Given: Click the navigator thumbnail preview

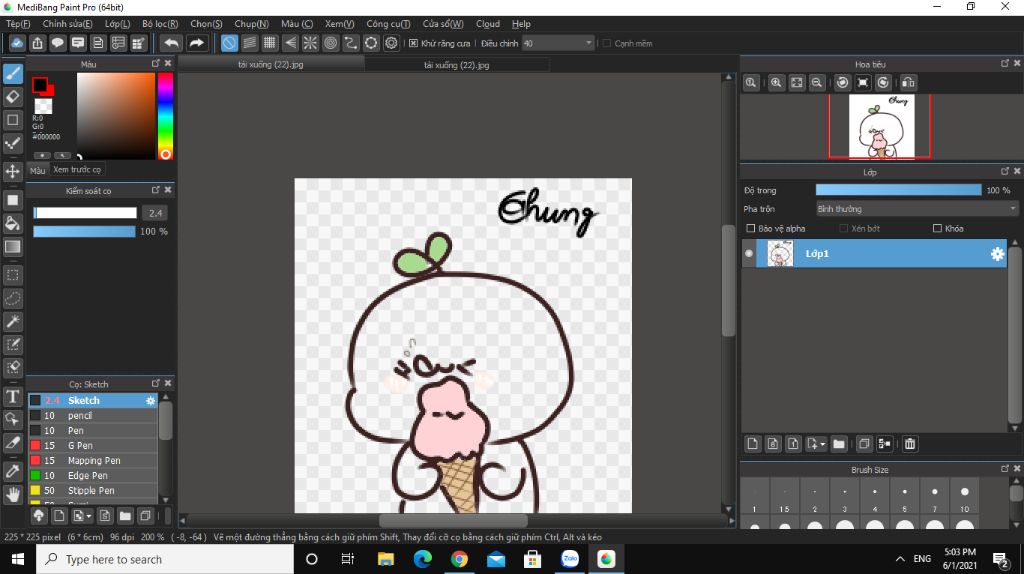Looking at the screenshot, I should point(881,127).
